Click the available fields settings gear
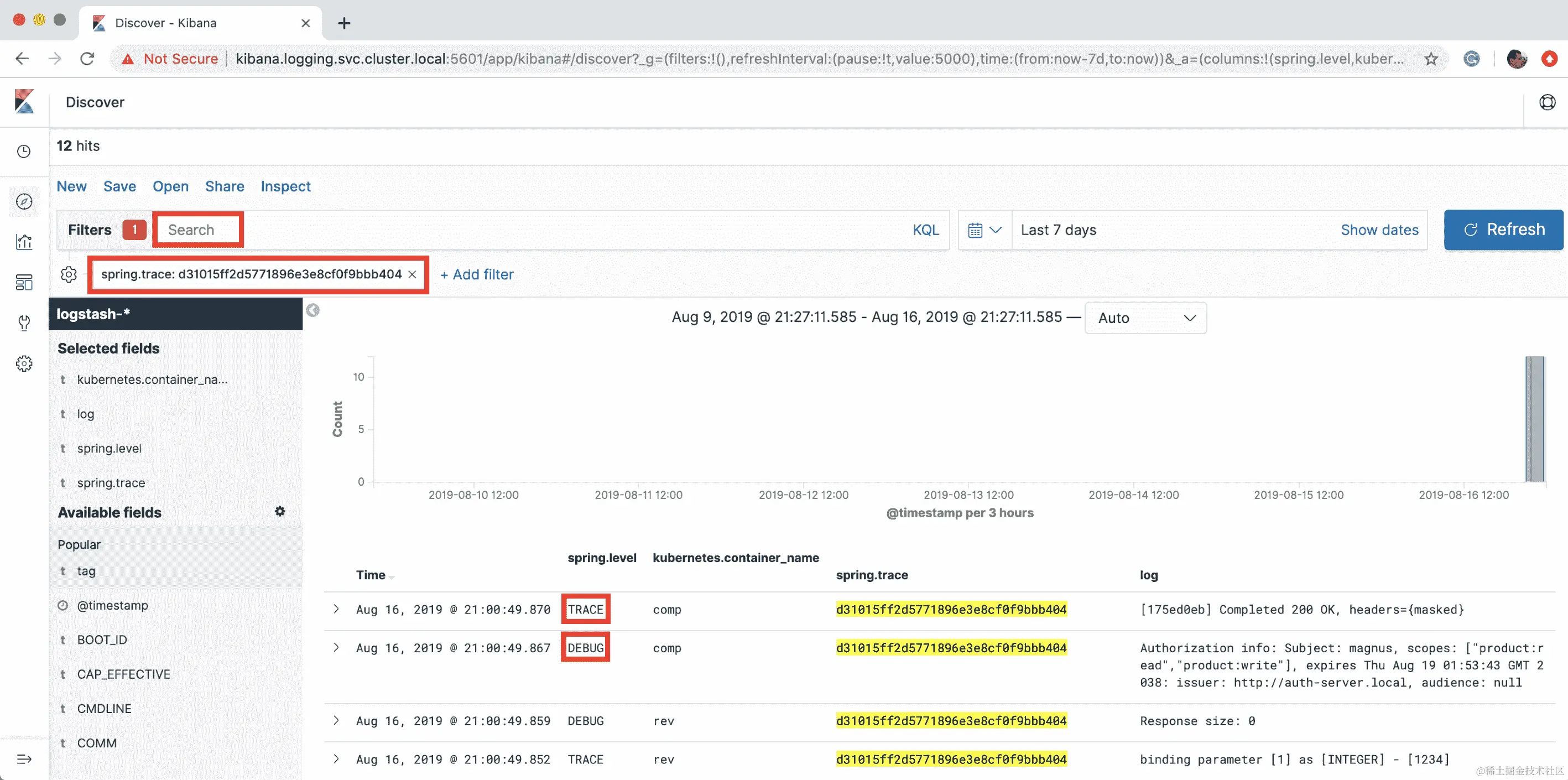Viewport: 1568px width, 780px height. (279, 512)
